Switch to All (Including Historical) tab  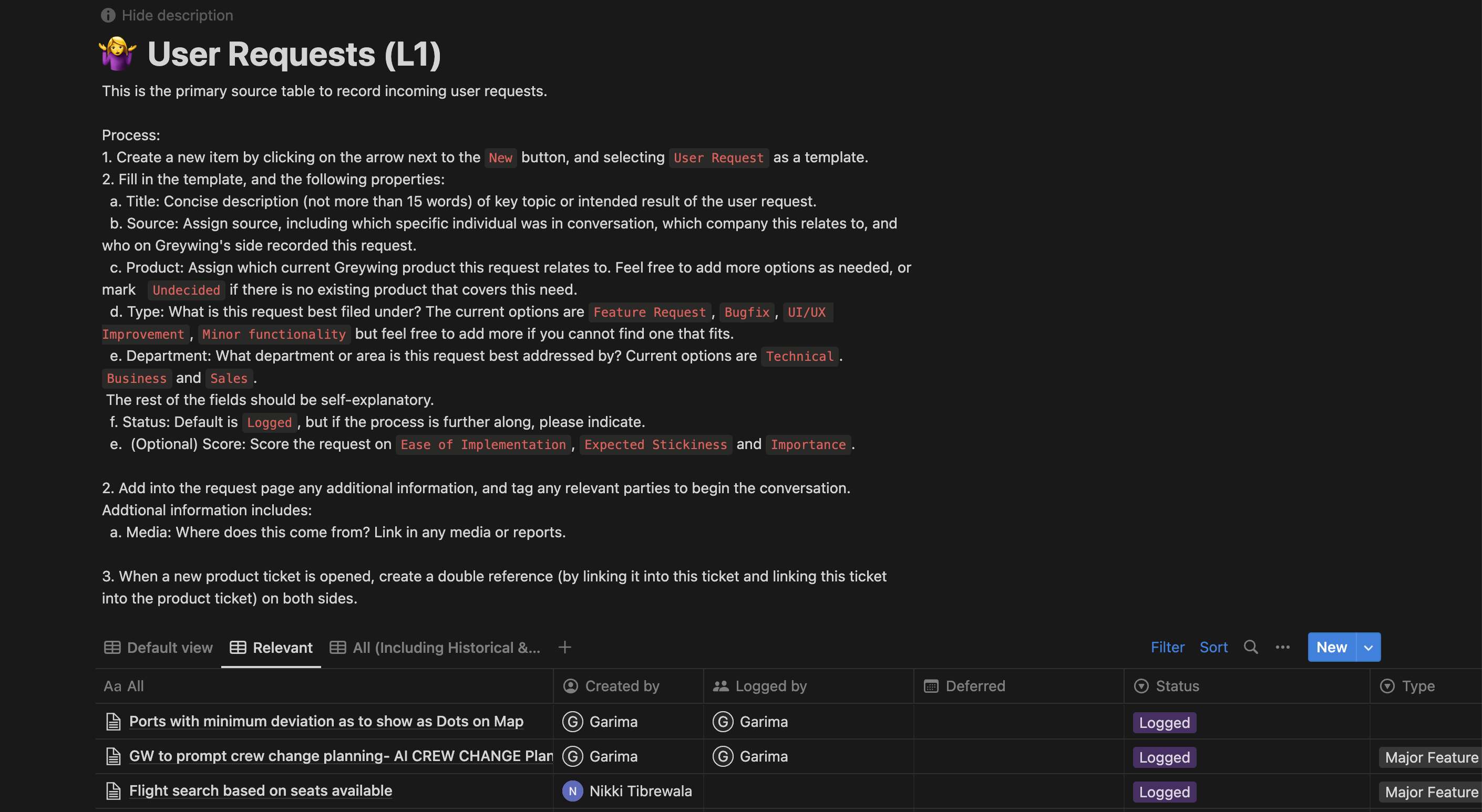(435, 648)
